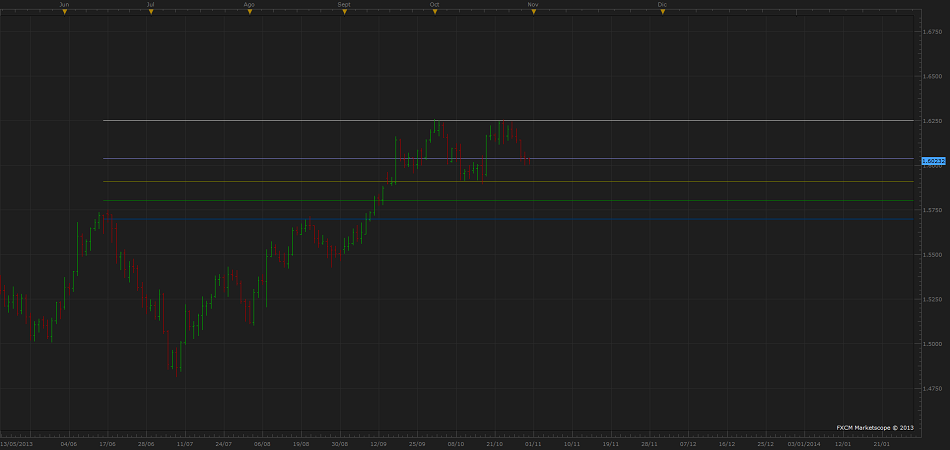The width and height of the screenshot is (950, 450).
Task: Click the Jul month marker triangle
Action: click(x=150, y=12)
